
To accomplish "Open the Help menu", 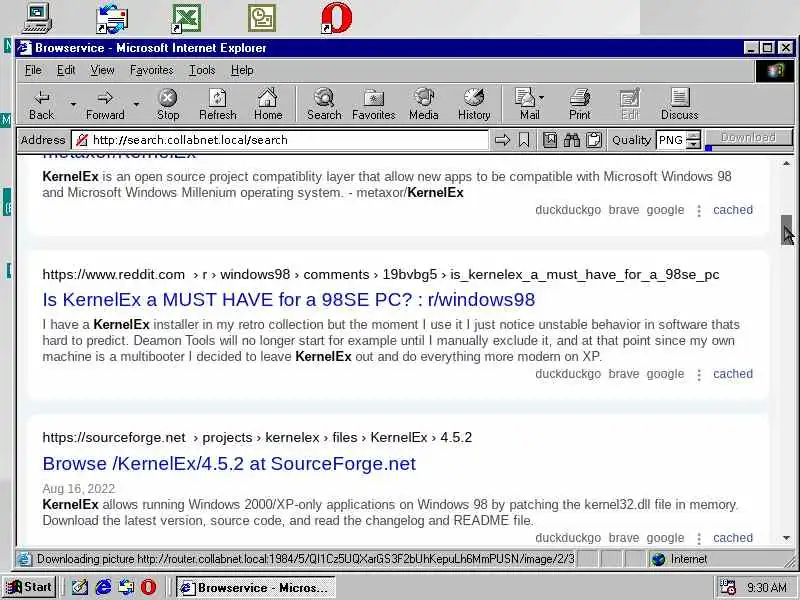I will (x=242, y=70).
